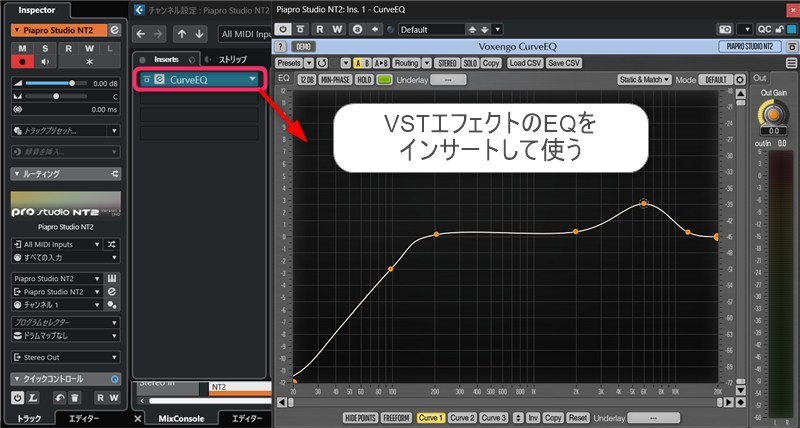Go to previous channel with left arrow
800x428 pixels.
click(141, 34)
